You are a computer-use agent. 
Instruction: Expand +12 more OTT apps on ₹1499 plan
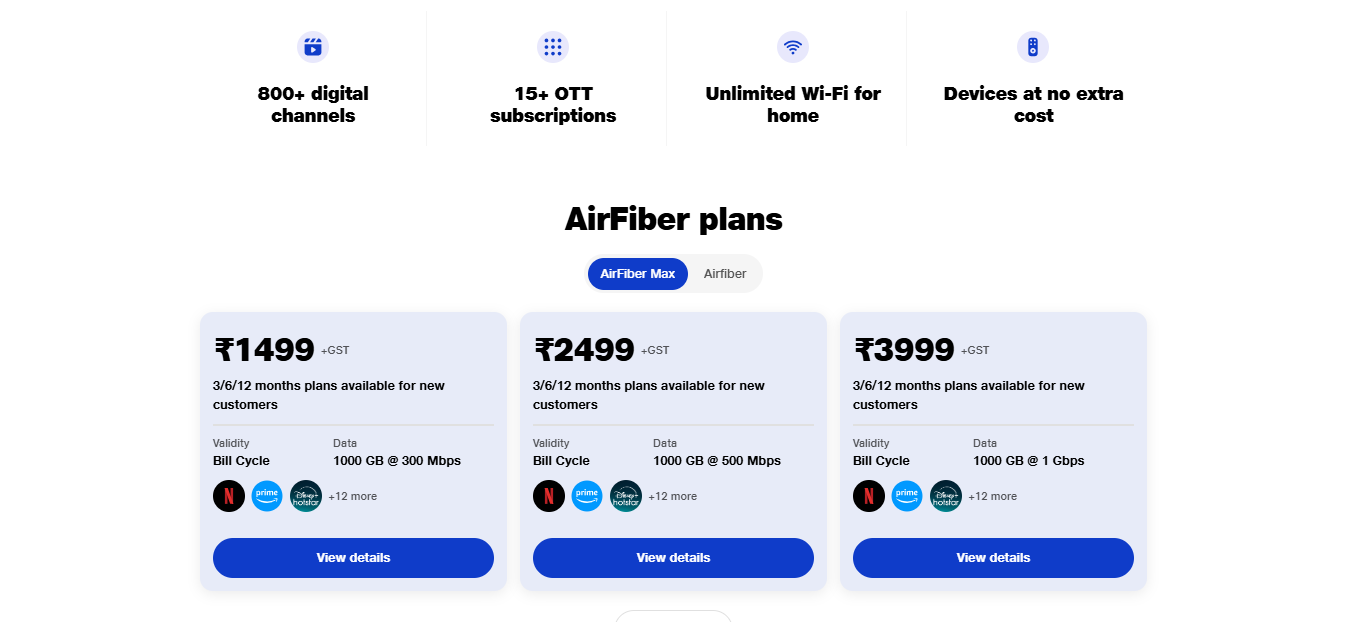353,496
